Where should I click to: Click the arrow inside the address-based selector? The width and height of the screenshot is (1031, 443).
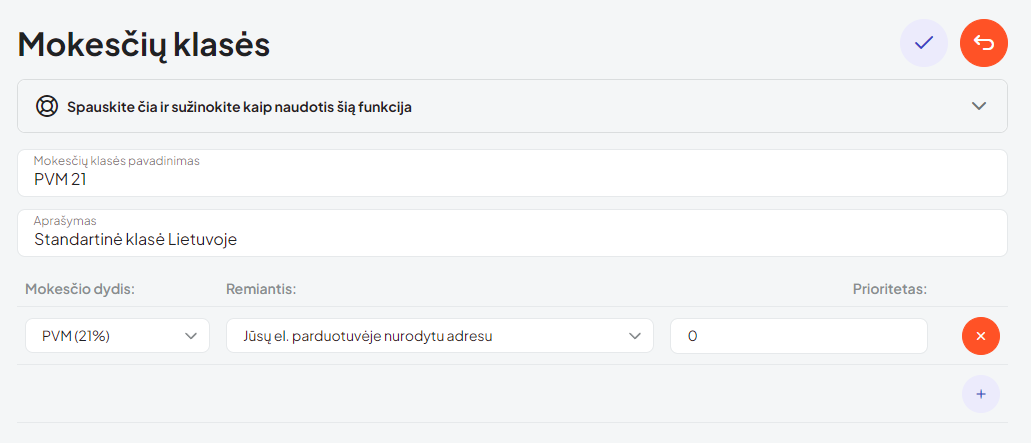tap(635, 336)
